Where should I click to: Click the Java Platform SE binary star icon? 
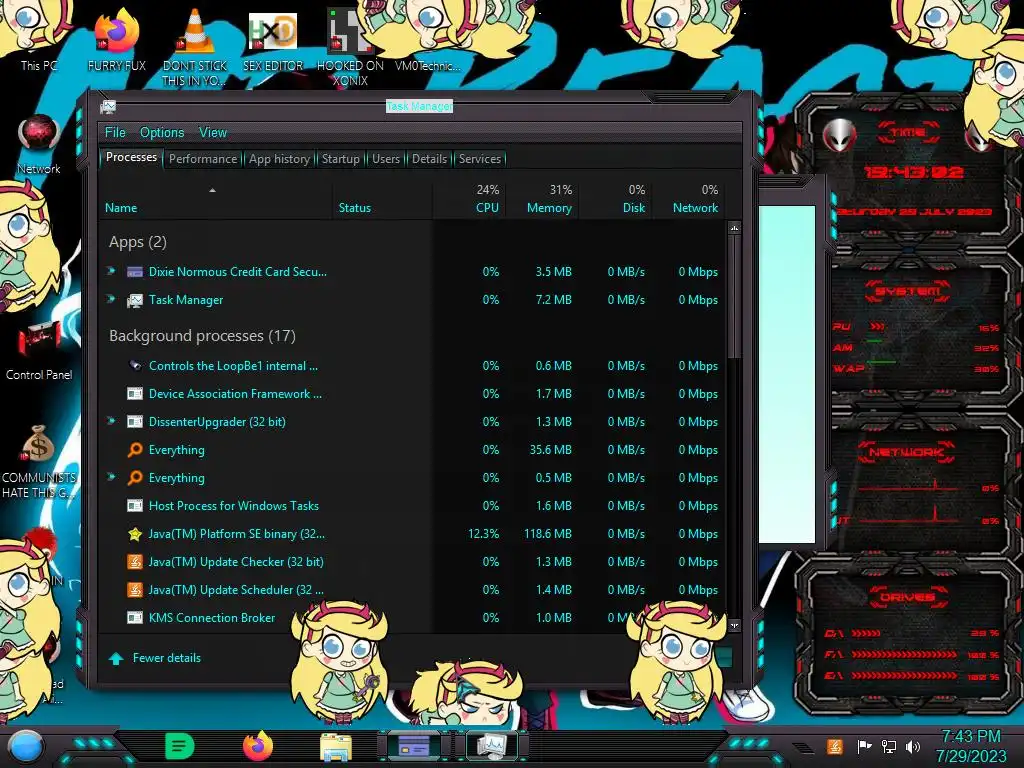(x=135, y=534)
